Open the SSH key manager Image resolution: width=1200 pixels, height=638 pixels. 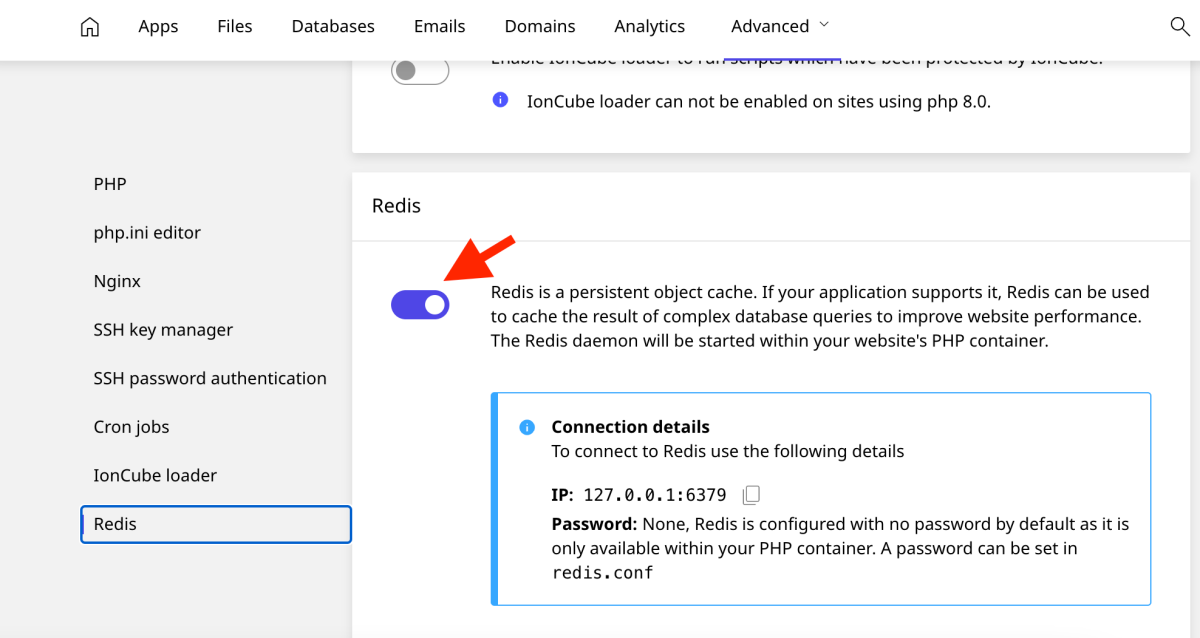tap(163, 329)
